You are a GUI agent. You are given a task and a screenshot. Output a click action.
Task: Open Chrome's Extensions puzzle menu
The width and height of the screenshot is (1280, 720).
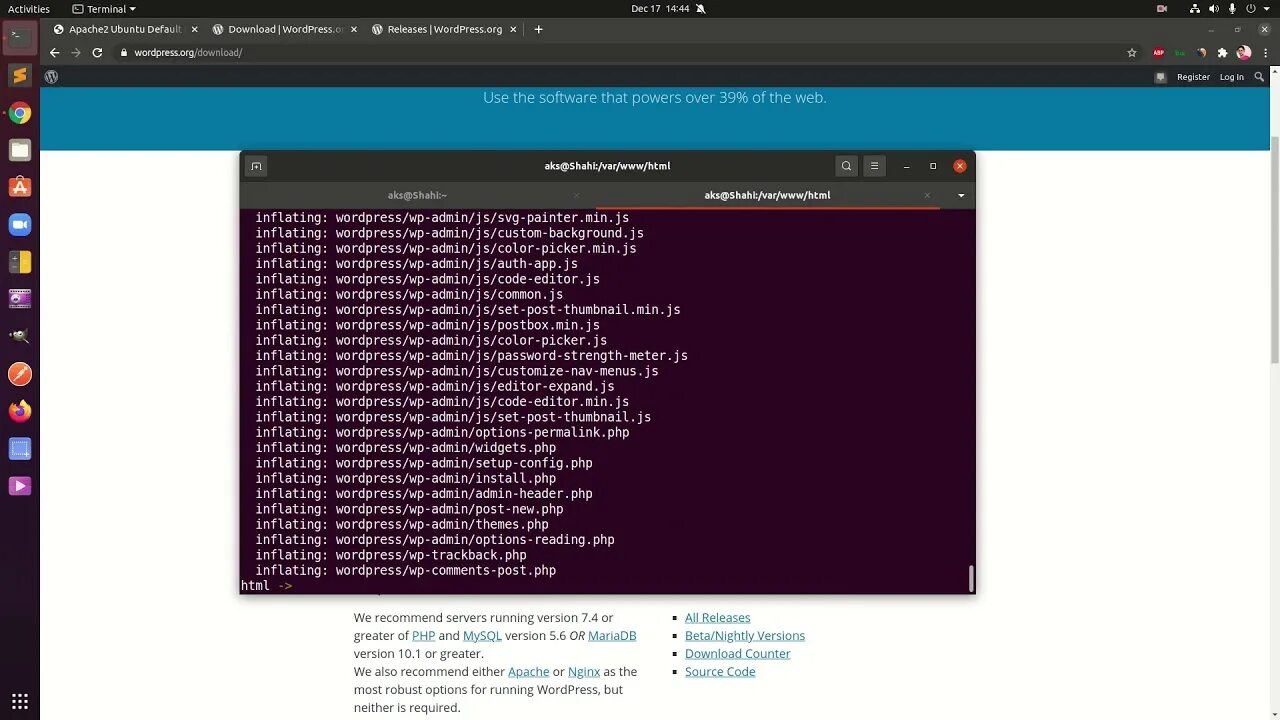point(1222,52)
